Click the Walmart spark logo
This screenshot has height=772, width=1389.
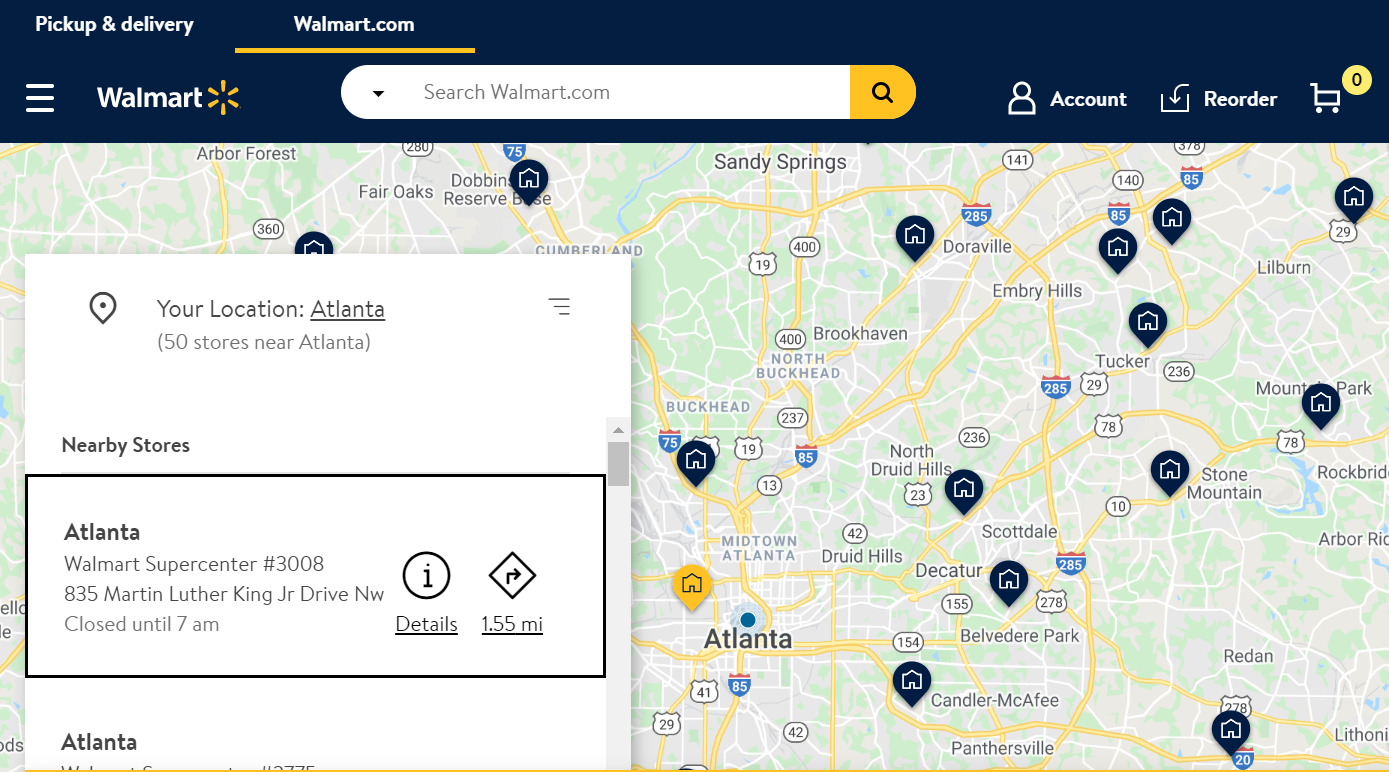(224, 97)
